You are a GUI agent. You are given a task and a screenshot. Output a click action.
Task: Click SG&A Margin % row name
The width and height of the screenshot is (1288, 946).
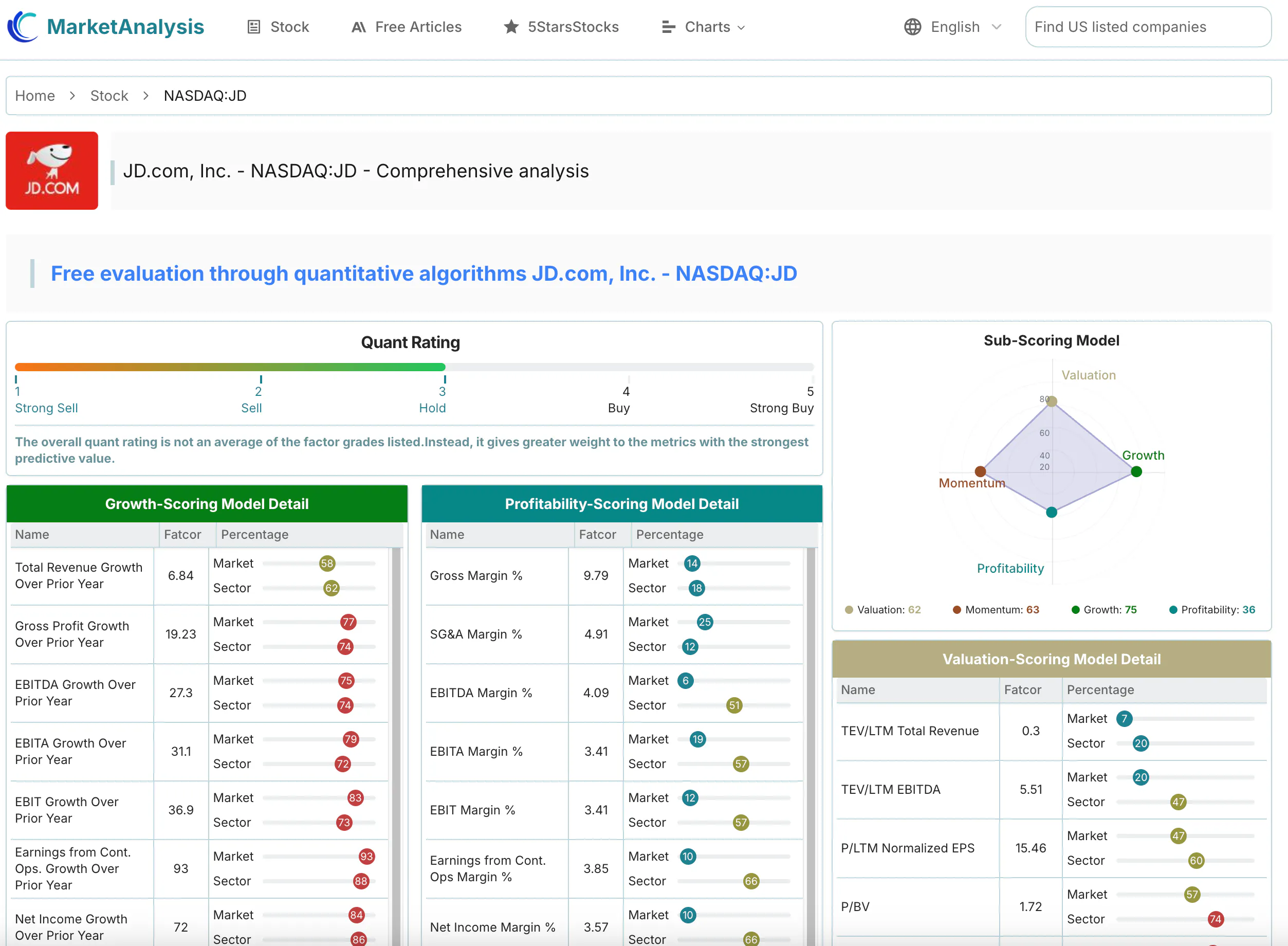tap(476, 634)
